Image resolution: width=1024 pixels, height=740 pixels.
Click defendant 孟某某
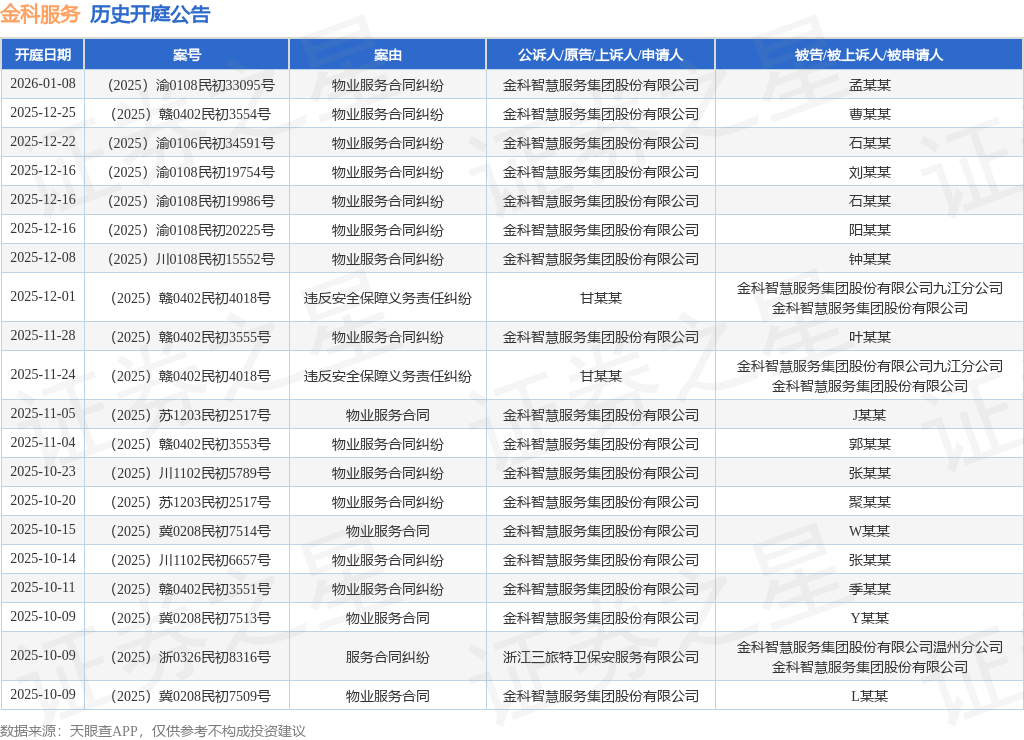click(869, 85)
